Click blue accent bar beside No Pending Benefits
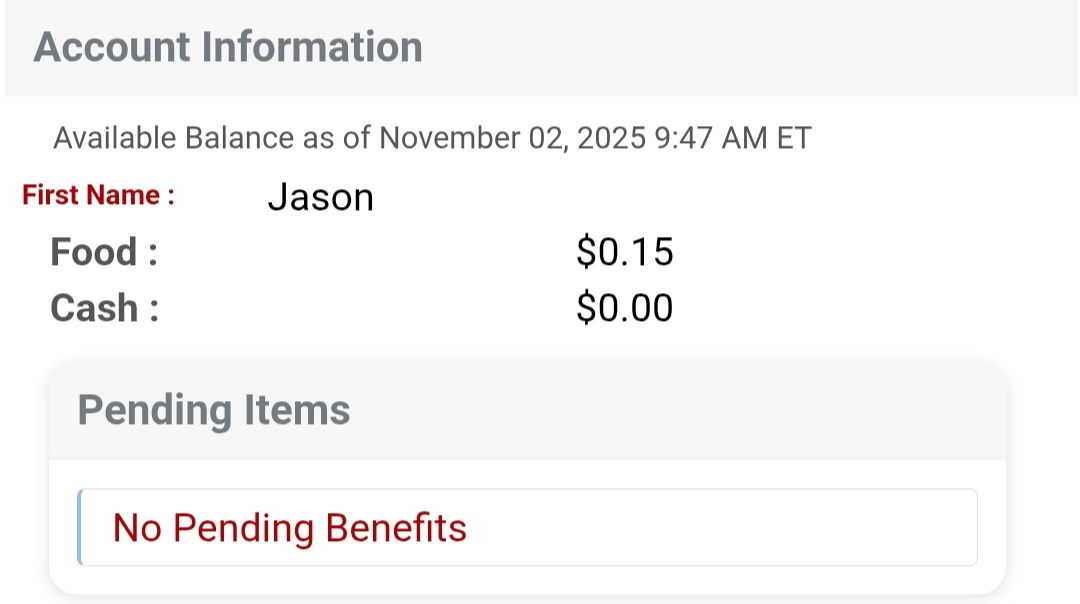This screenshot has width=1080, height=604. (80, 527)
